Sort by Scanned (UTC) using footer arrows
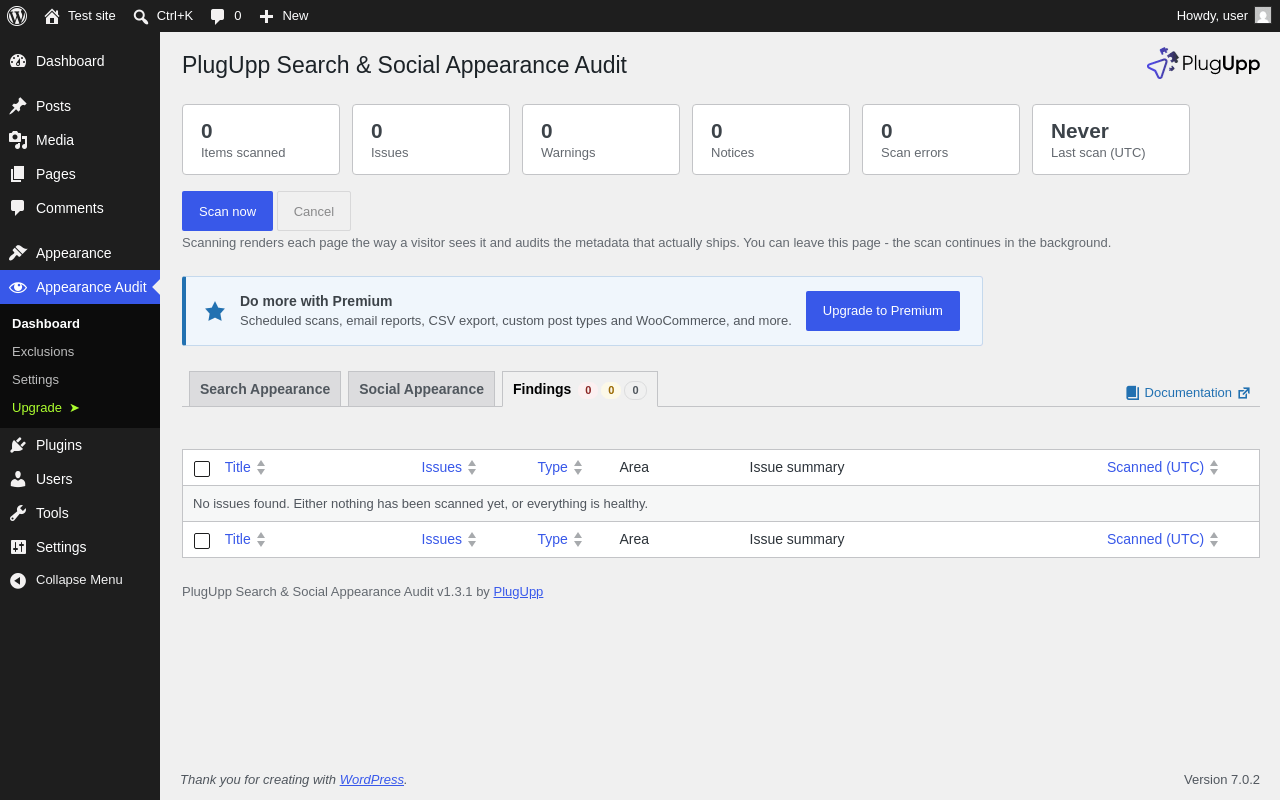1280x800 pixels. (1214, 539)
